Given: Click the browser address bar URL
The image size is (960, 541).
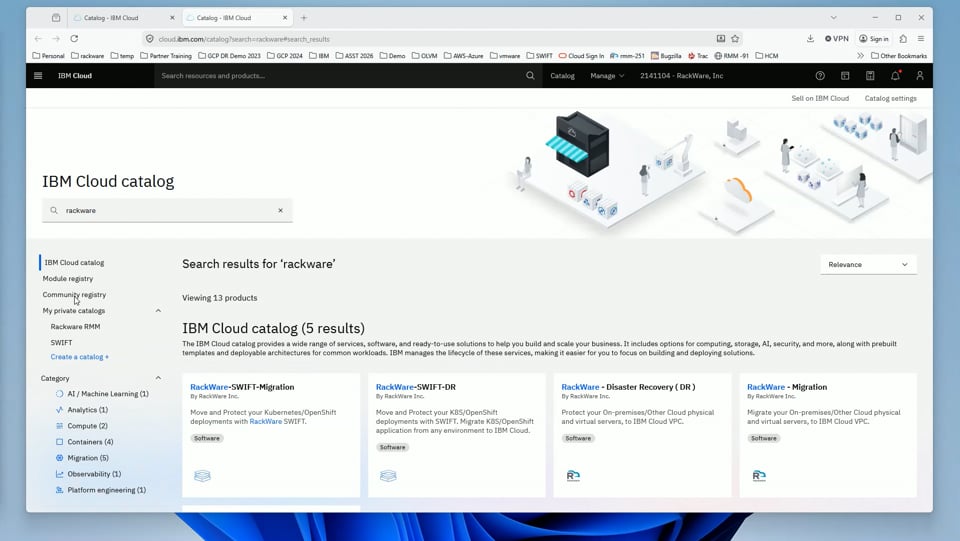Looking at the screenshot, I should point(244,39).
